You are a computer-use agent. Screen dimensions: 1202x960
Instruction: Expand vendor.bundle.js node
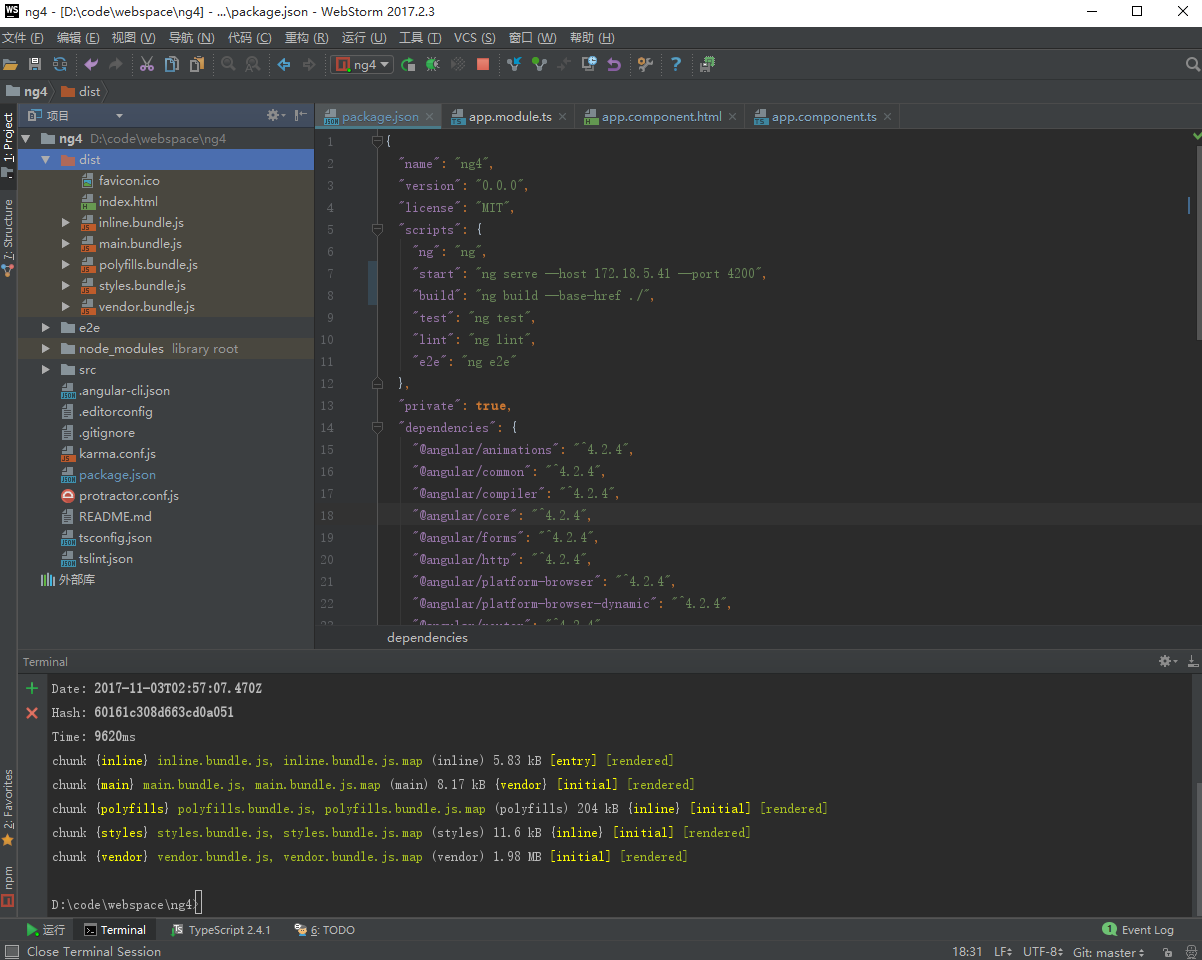[x=66, y=307]
